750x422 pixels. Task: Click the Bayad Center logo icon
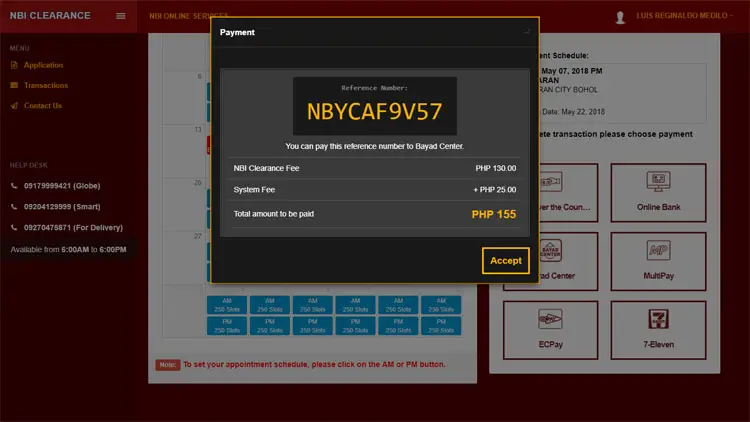tap(551, 250)
